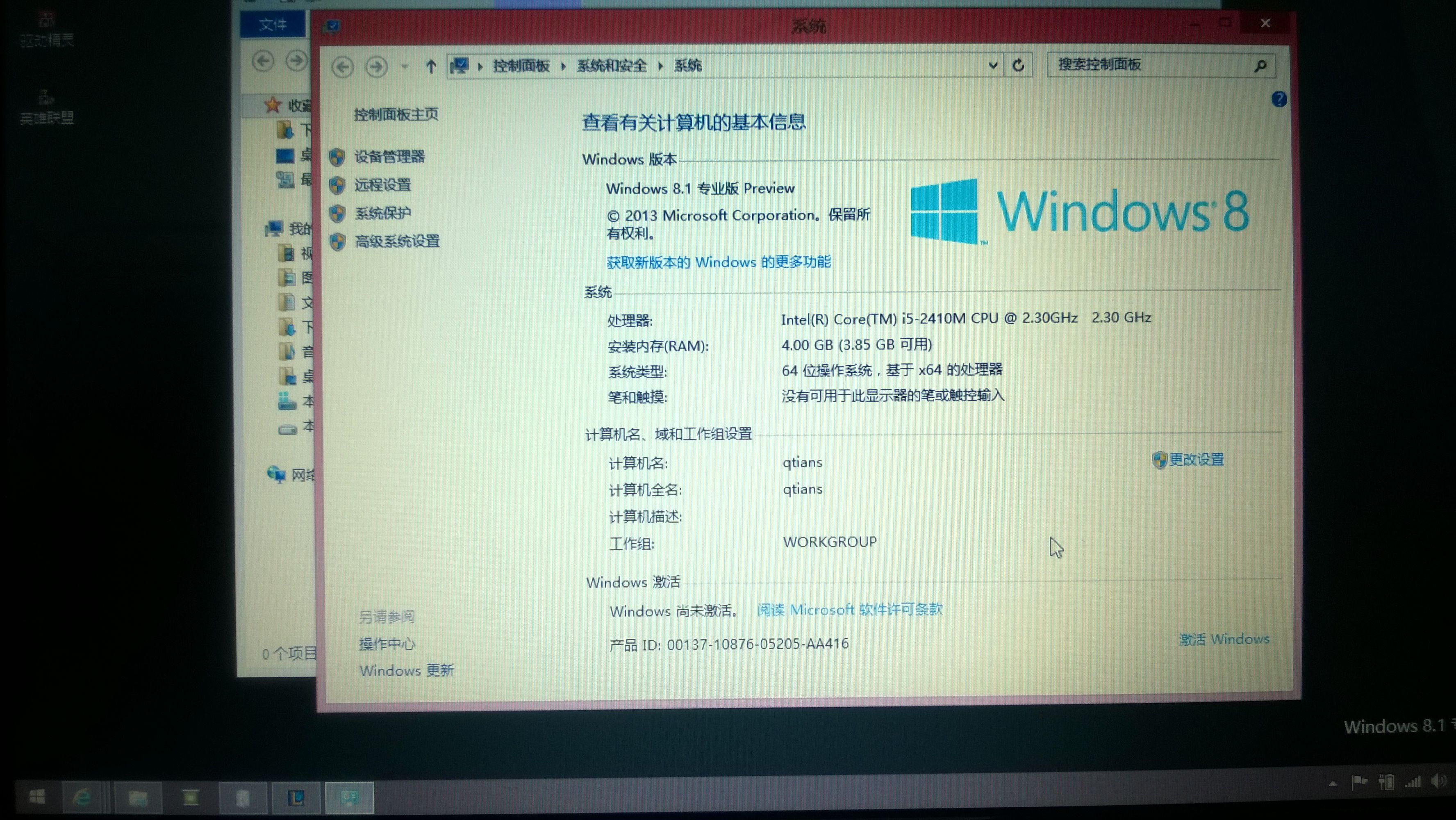The width and height of the screenshot is (1456, 820).
Task: Expand the address bar history dropdown
Action: tap(992, 66)
